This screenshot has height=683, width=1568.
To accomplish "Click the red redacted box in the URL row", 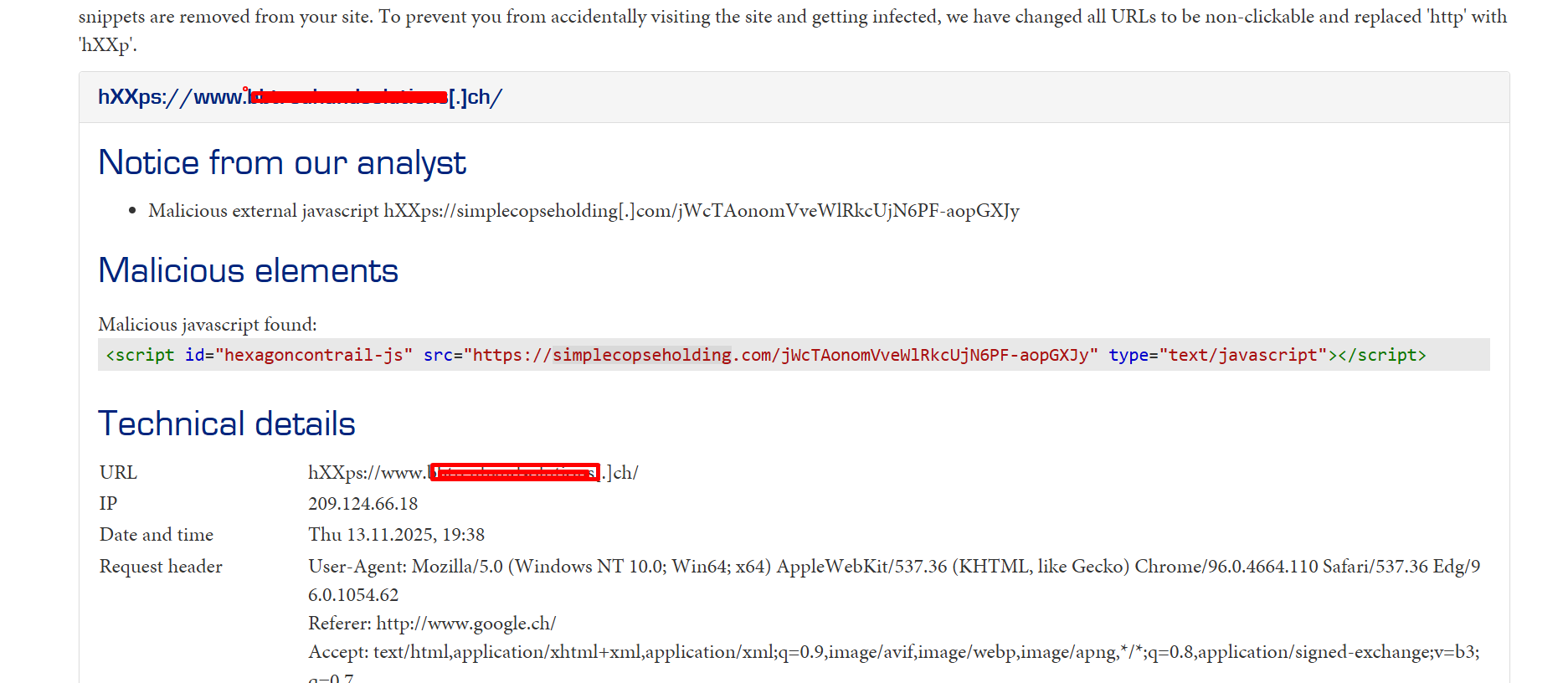I will tap(515, 473).
